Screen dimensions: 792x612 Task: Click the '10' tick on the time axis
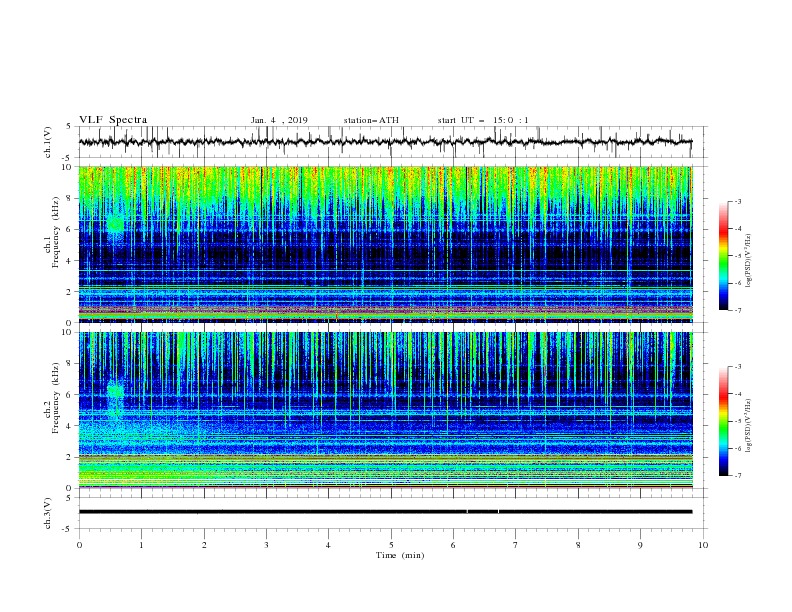point(703,545)
